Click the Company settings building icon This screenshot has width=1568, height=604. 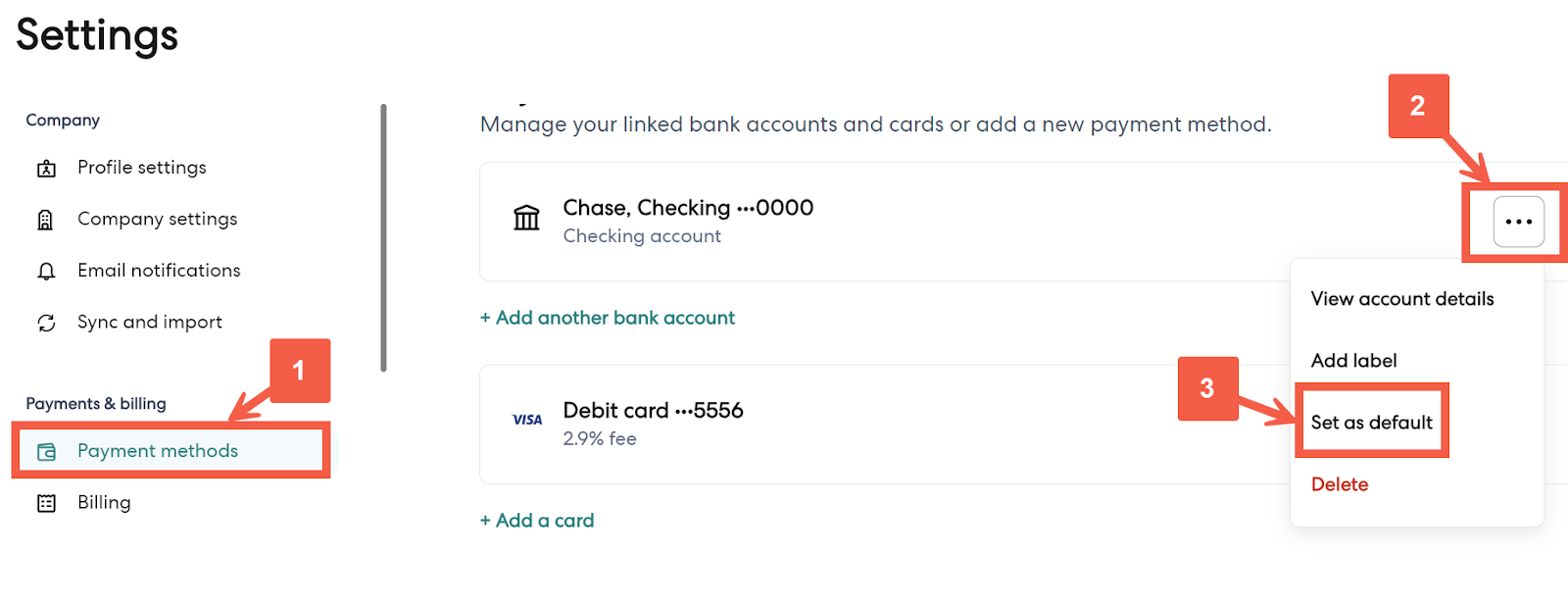[x=46, y=220]
